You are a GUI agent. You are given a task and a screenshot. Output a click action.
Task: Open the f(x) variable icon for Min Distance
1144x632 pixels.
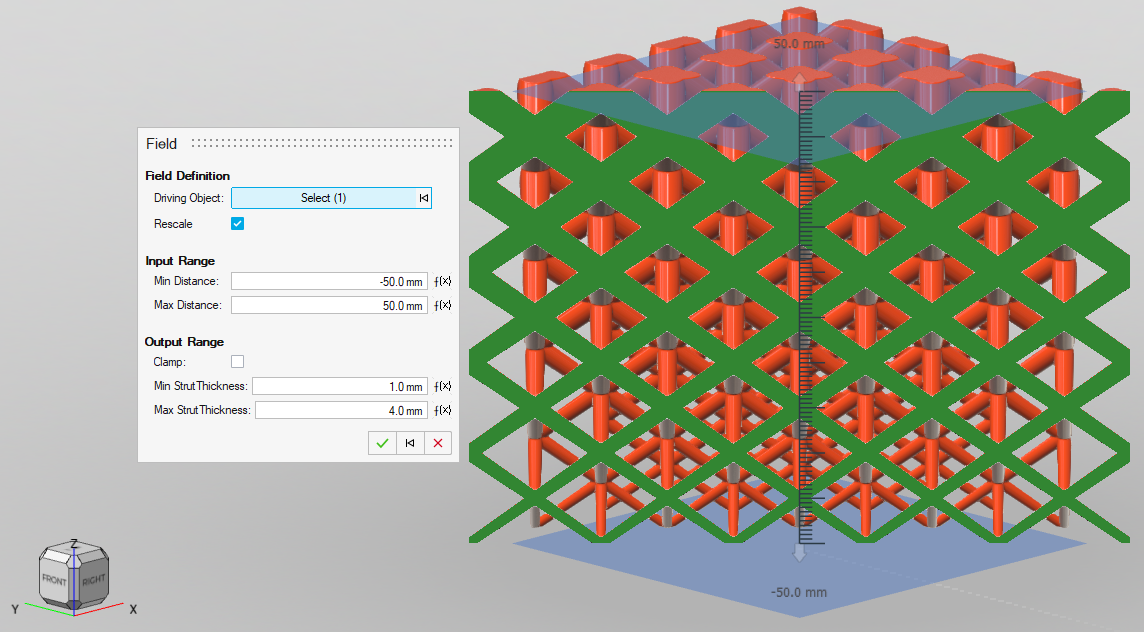pyautogui.click(x=443, y=281)
